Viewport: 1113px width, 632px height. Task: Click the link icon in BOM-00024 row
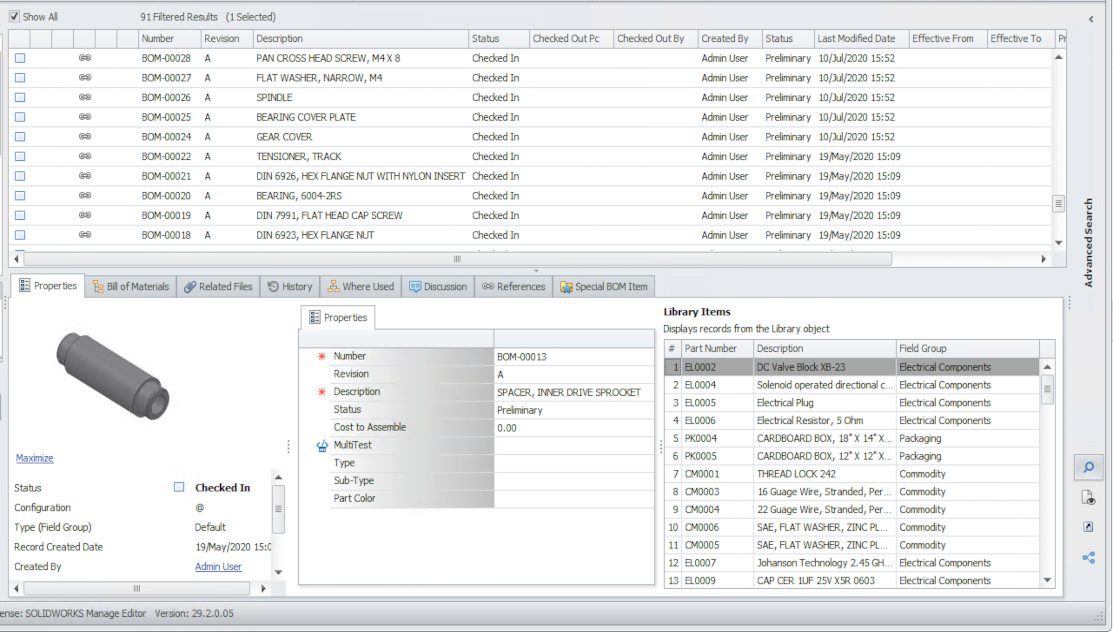pyautogui.click(x=84, y=136)
